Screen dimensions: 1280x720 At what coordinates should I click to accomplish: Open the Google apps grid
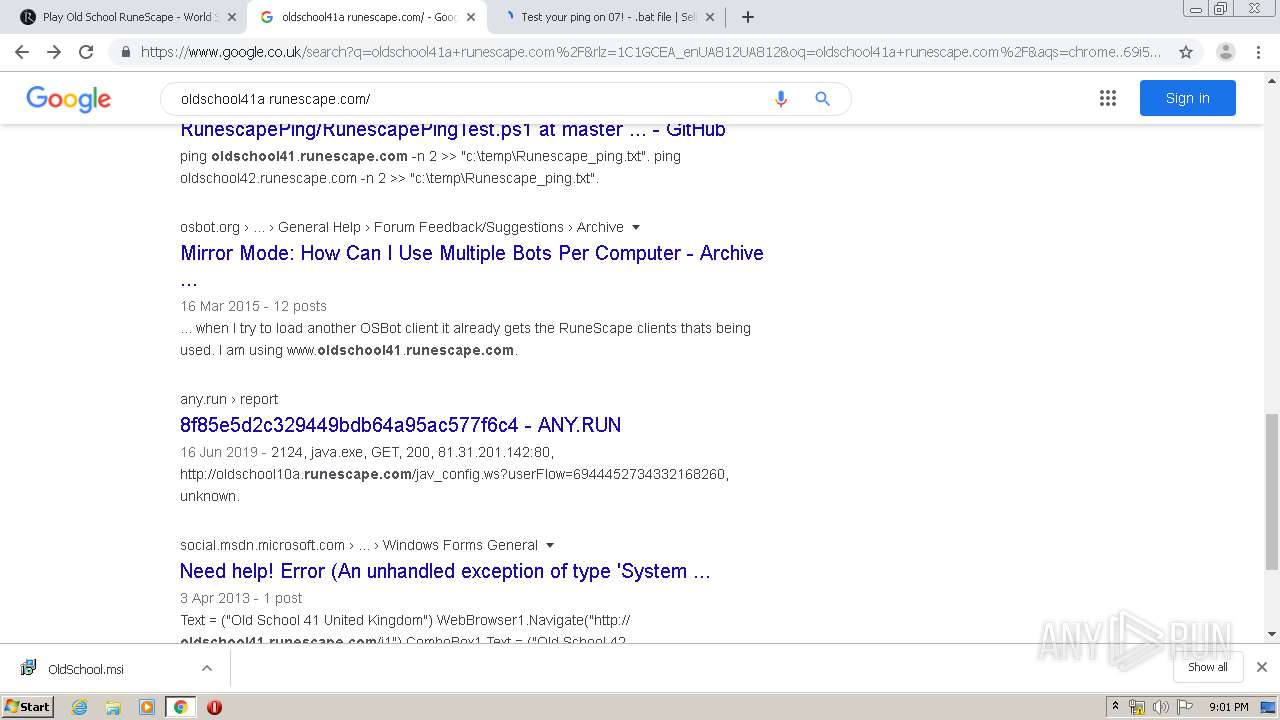1107,98
